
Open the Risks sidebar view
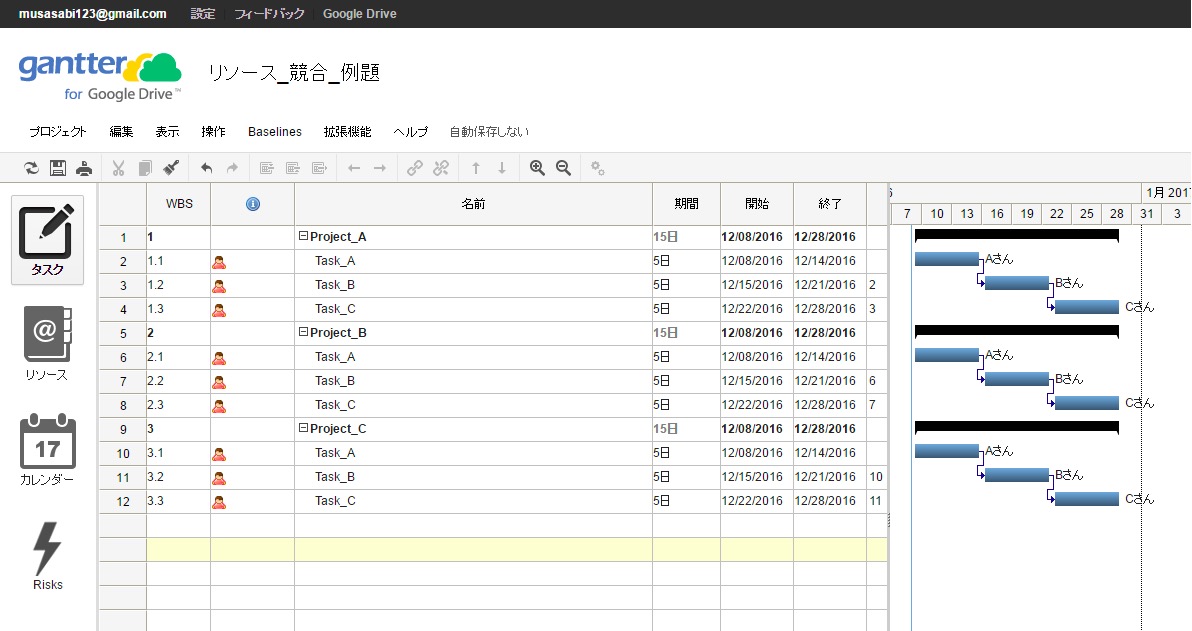[47, 555]
